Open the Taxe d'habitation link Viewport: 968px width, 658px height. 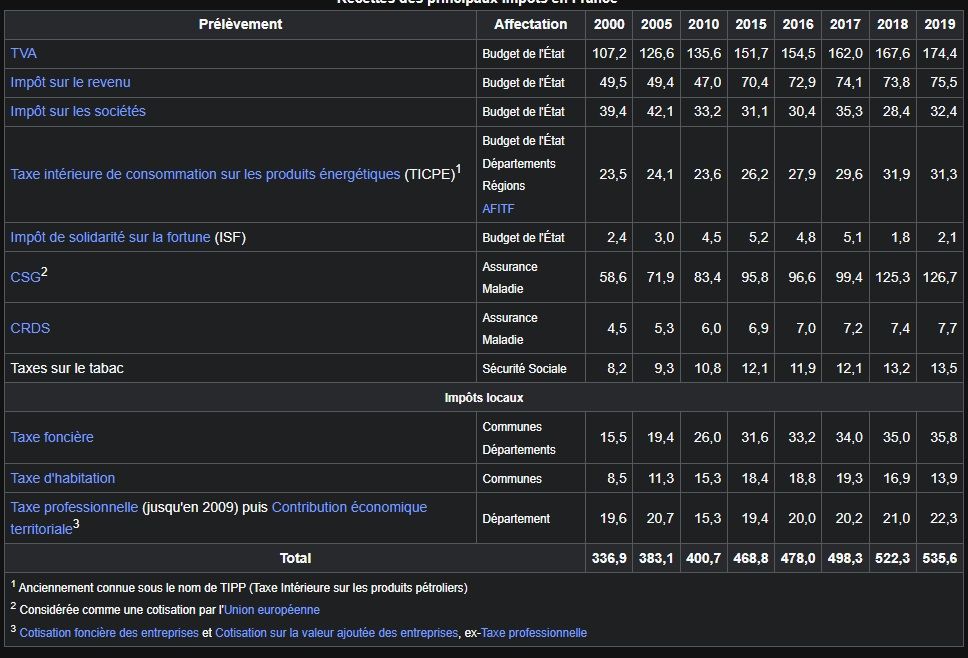pyautogui.click(x=63, y=478)
